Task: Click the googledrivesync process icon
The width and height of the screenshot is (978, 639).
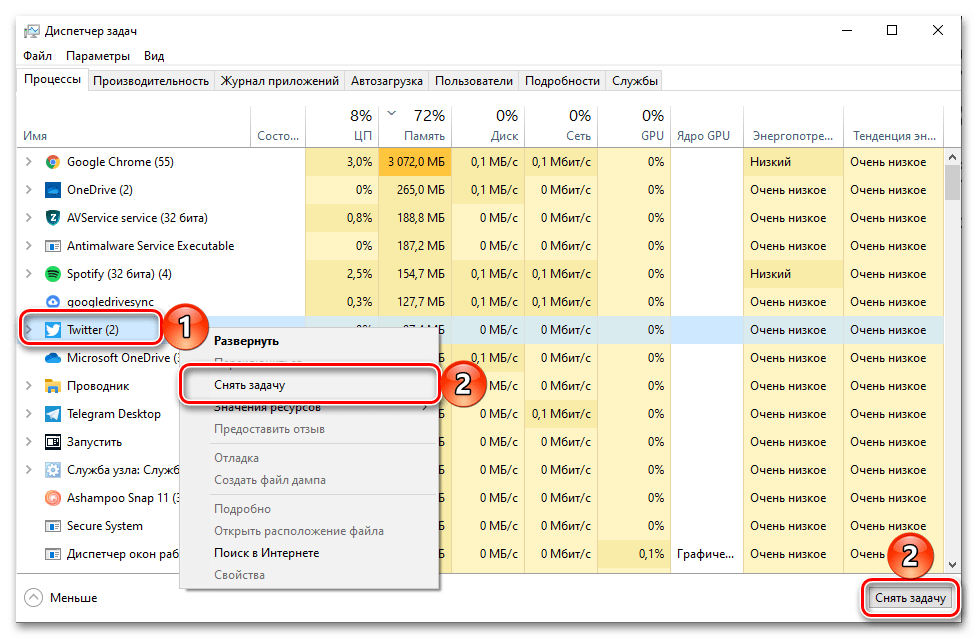Action: 53,302
